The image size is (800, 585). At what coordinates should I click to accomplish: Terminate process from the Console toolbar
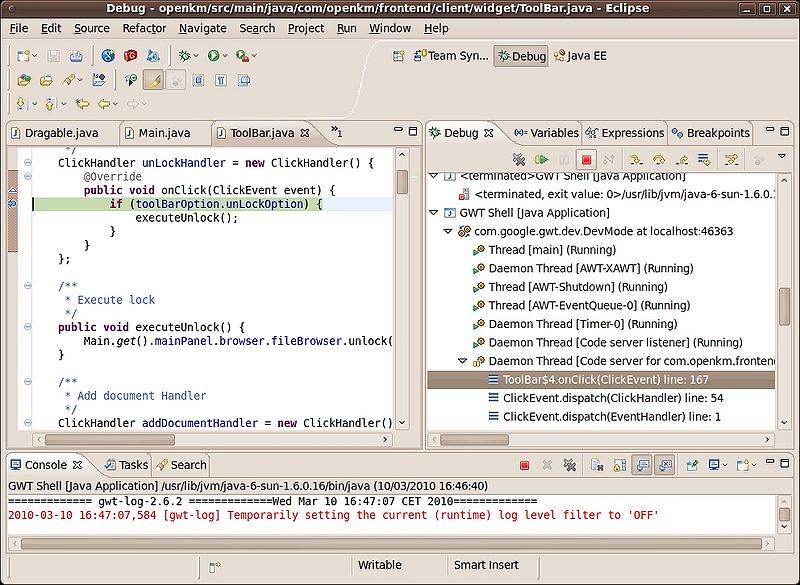coord(524,465)
